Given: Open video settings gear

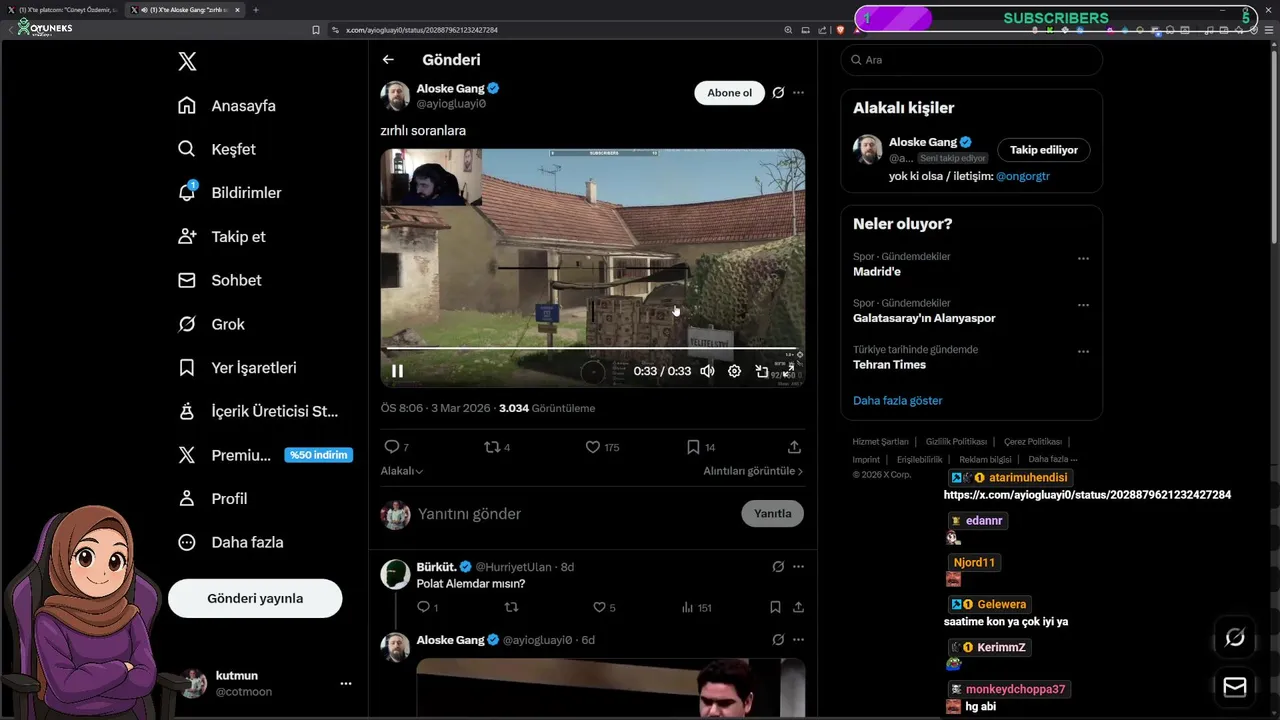Looking at the screenshot, I should pos(734,371).
